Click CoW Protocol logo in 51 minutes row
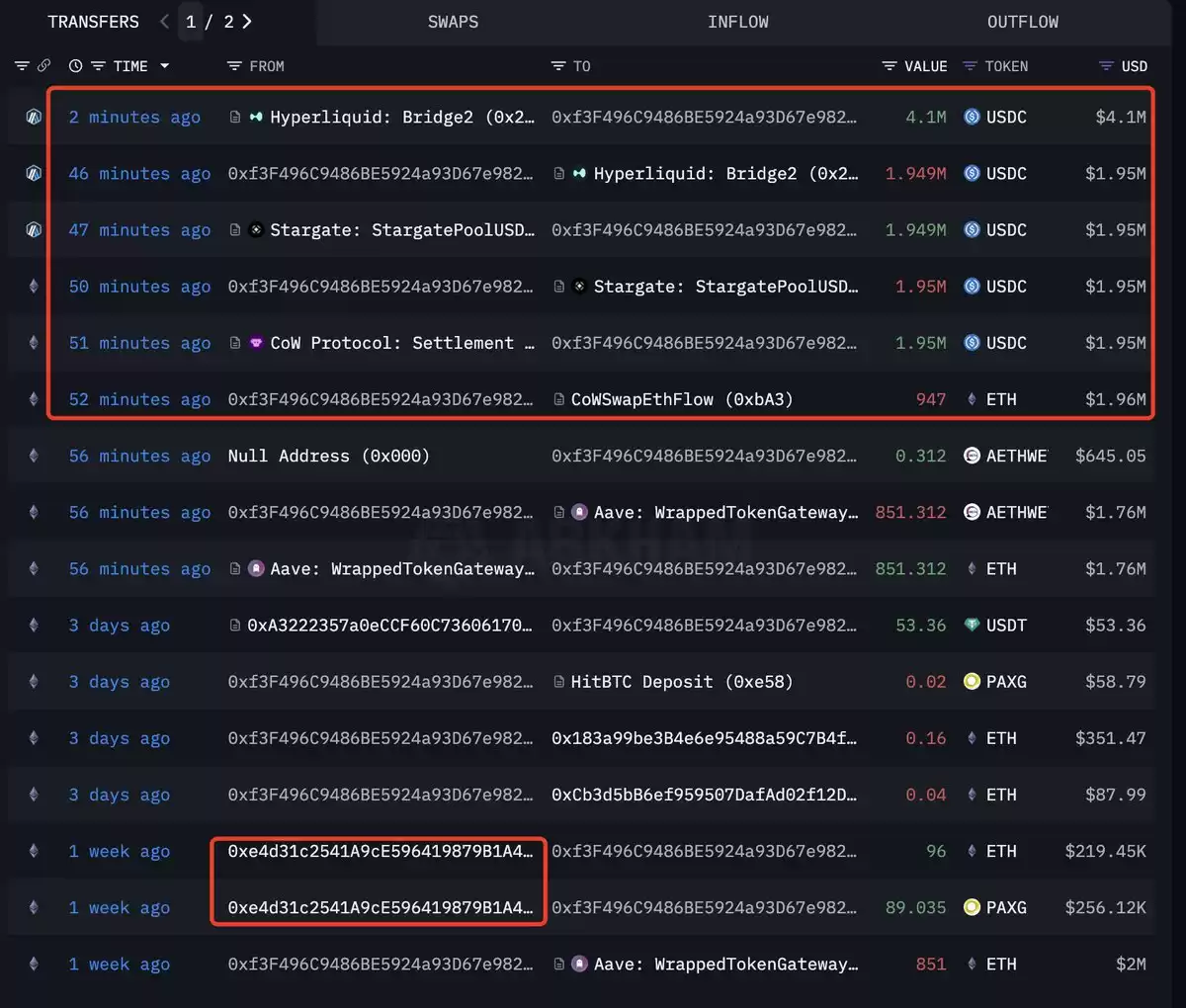This screenshot has height=1008, width=1186. [256, 343]
